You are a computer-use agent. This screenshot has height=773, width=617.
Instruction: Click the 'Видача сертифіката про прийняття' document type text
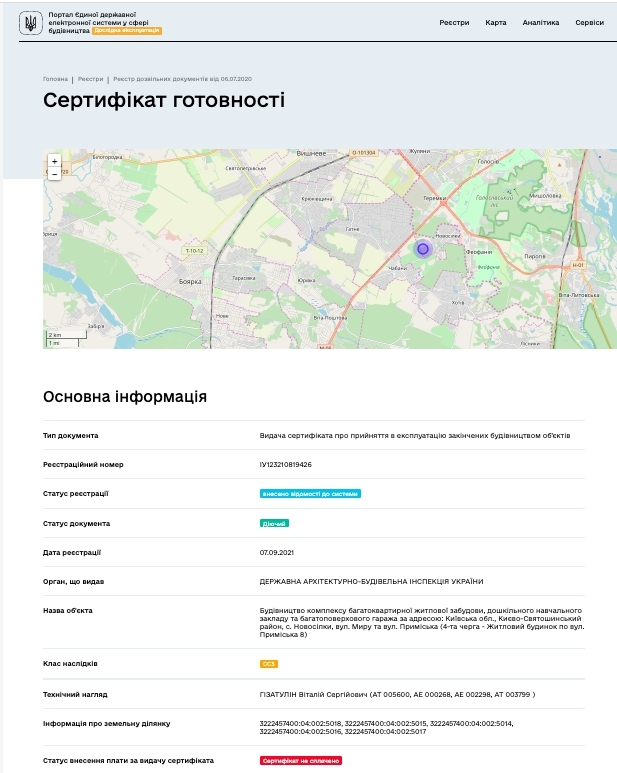coord(415,436)
